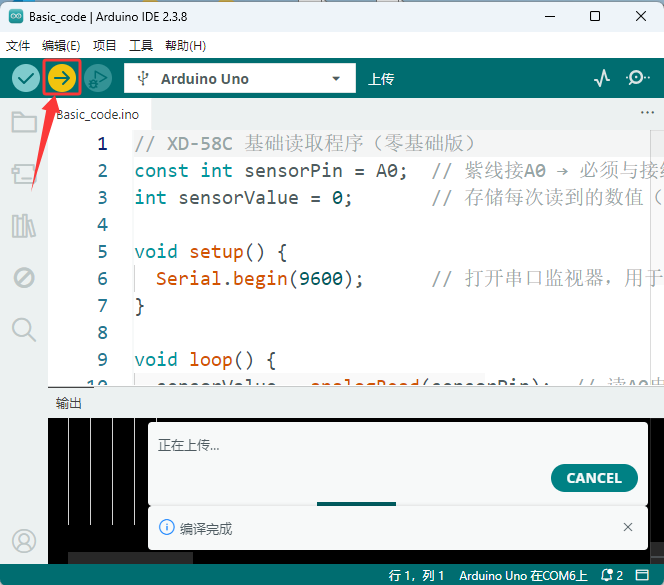Click the output panel horizontal scrollbar
Viewport: 664px width, 585px height.
pos(130,557)
